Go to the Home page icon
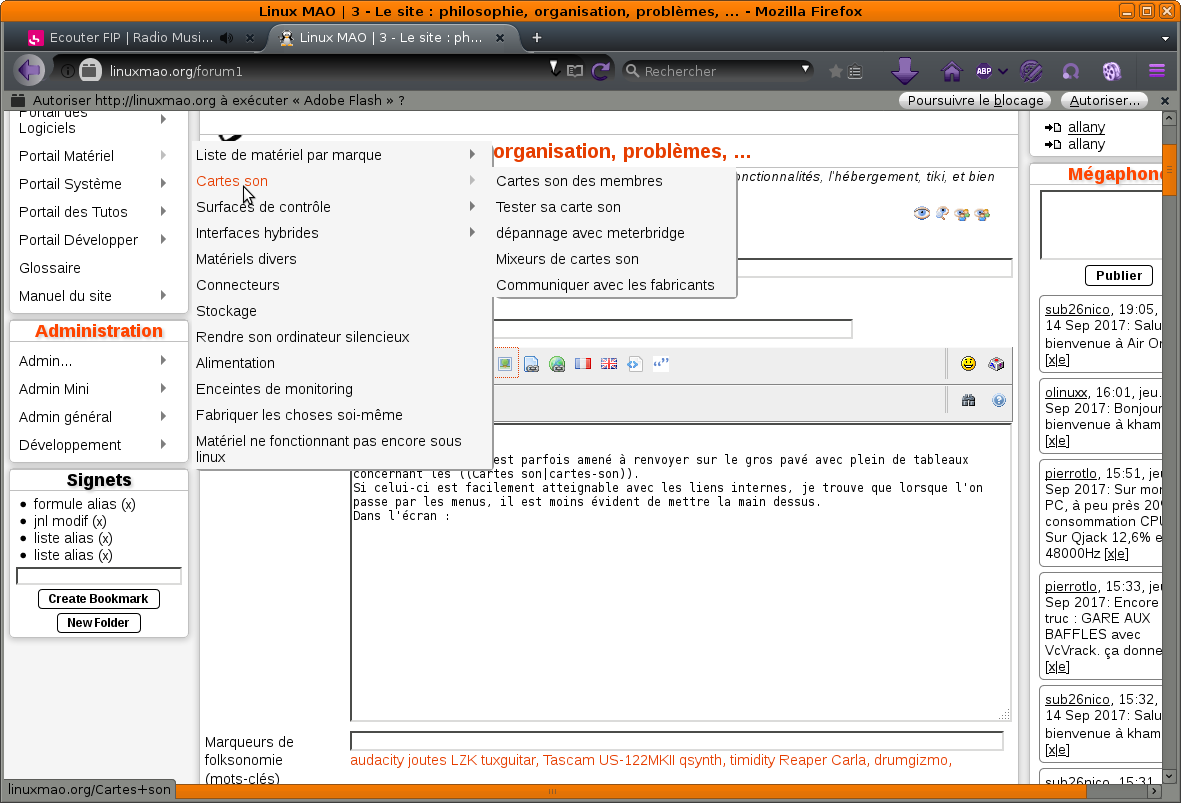Image resolution: width=1181 pixels, height=803 pixels. [951, 72]
